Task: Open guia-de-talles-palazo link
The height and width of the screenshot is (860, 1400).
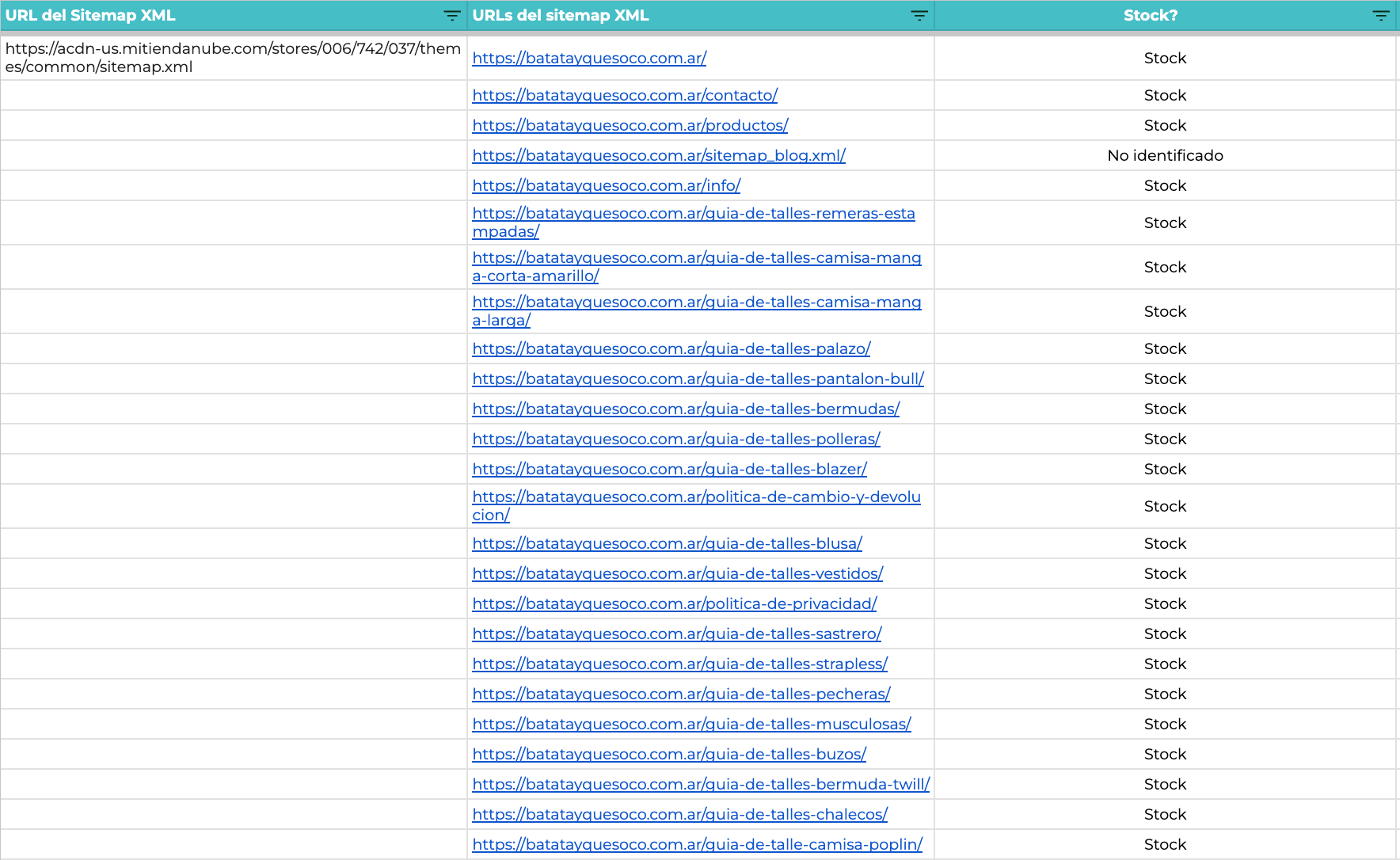Action: 671,348
